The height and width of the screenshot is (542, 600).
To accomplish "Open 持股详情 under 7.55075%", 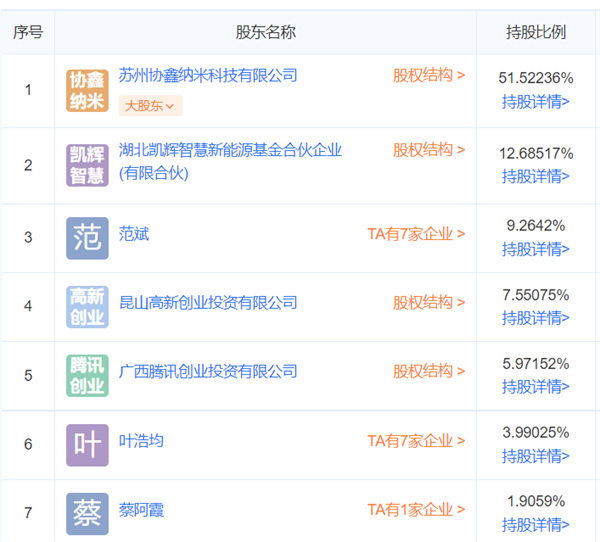I will pos(536,318).
